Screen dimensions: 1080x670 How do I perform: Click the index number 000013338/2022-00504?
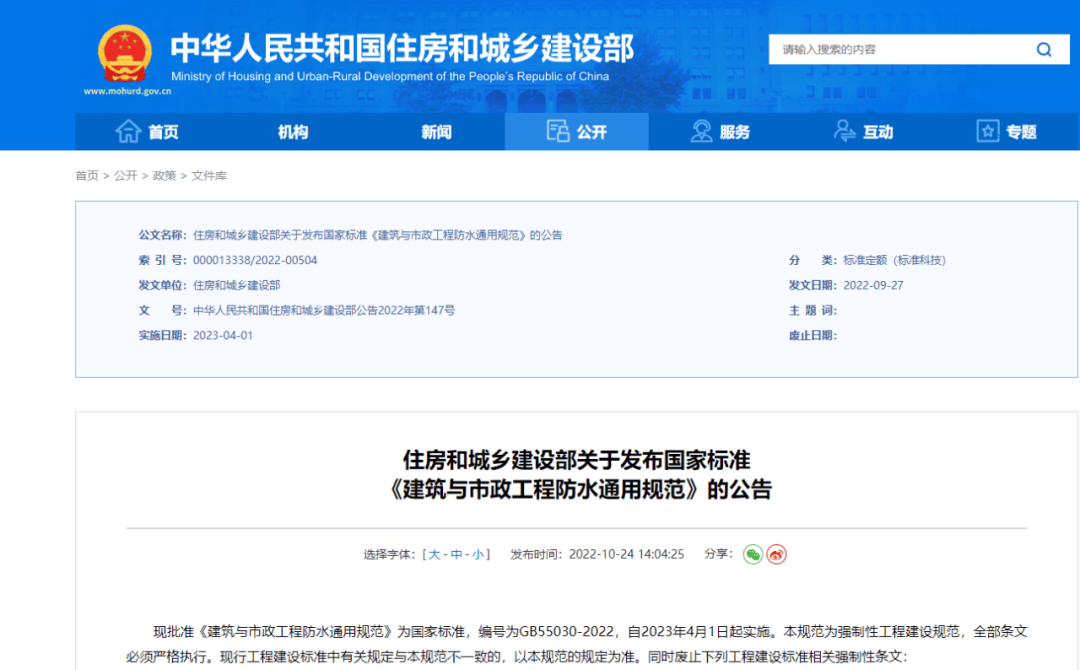[x=255, y=260]
